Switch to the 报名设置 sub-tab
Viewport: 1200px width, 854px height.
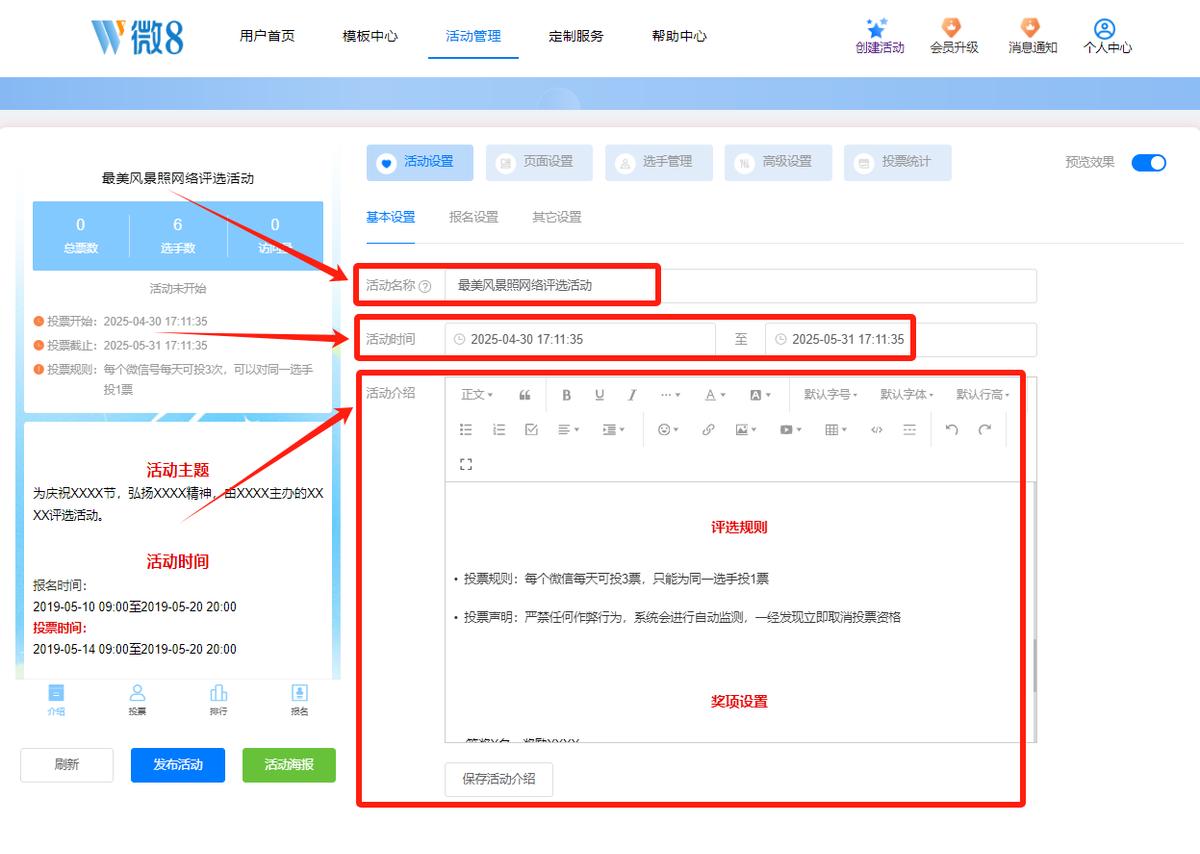473,217
